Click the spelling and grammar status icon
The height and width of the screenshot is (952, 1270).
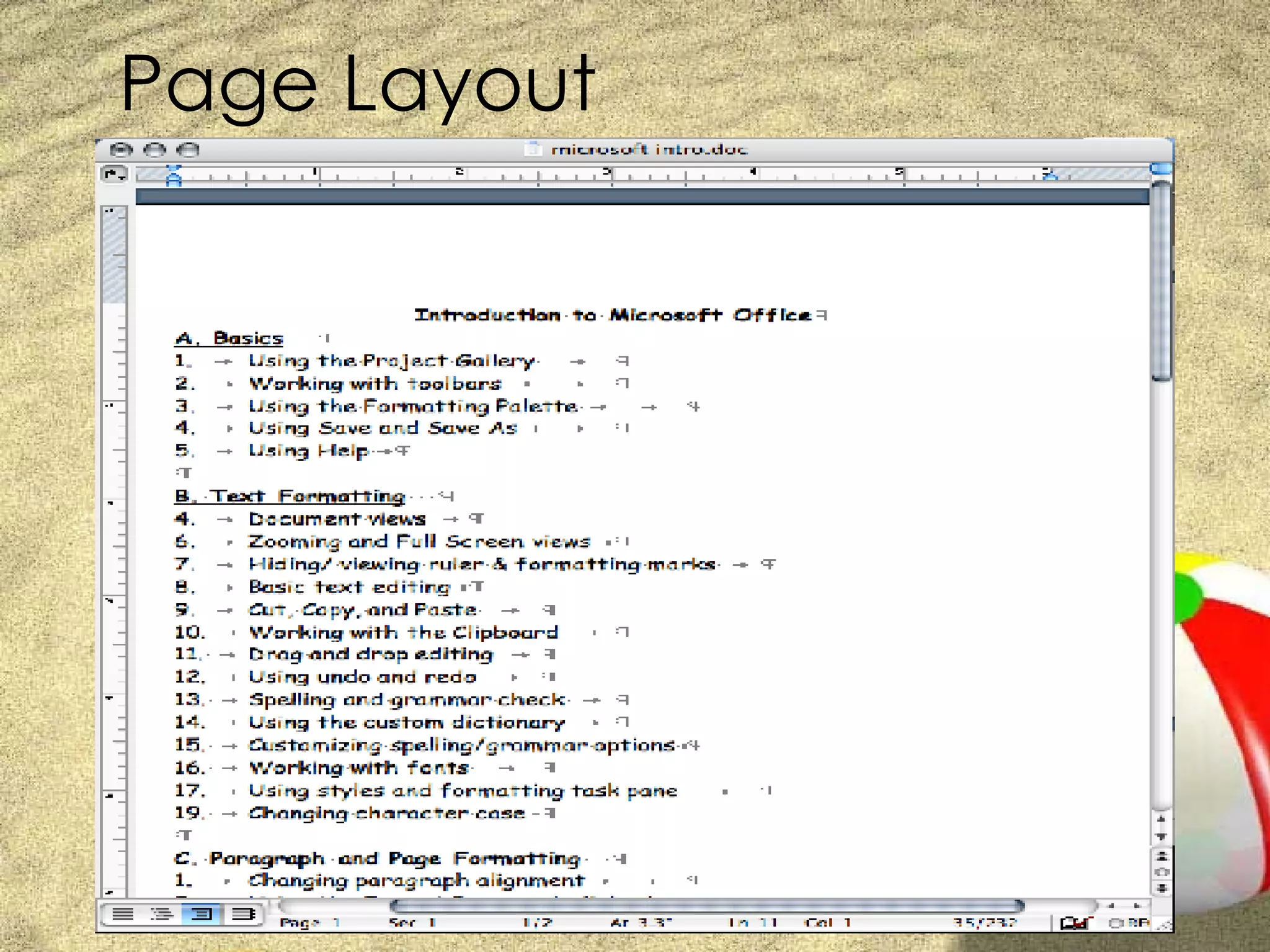(x=1074, y=923)
